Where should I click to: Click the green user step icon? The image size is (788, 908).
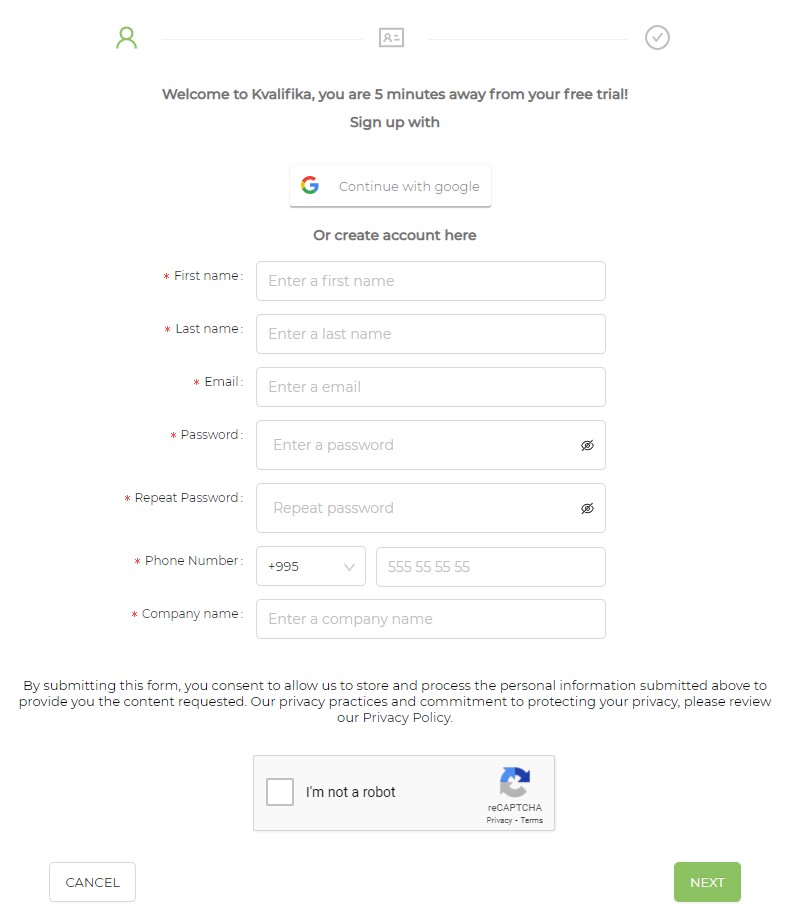click(x=126, y=38)
